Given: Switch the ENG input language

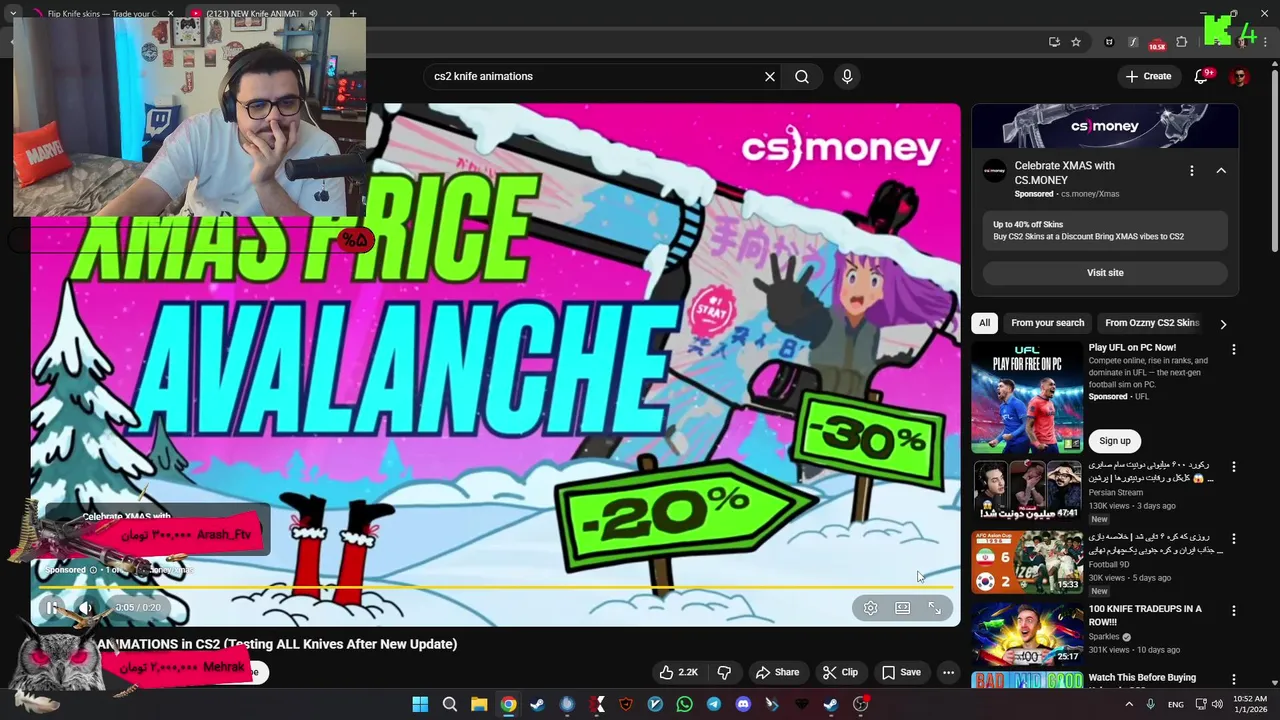Looking at the screenshot, I should pyautogui.click(x=1176, y=704).
